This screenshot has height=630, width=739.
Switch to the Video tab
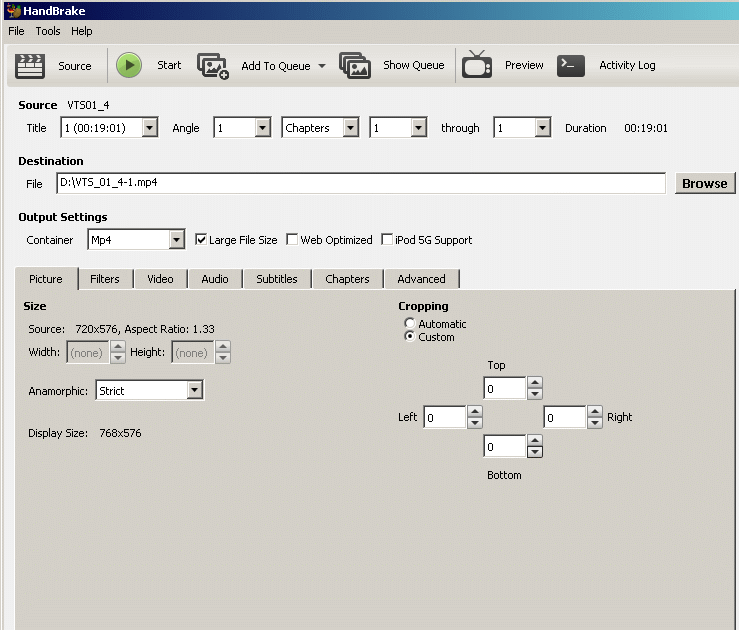tap(160, 279)
